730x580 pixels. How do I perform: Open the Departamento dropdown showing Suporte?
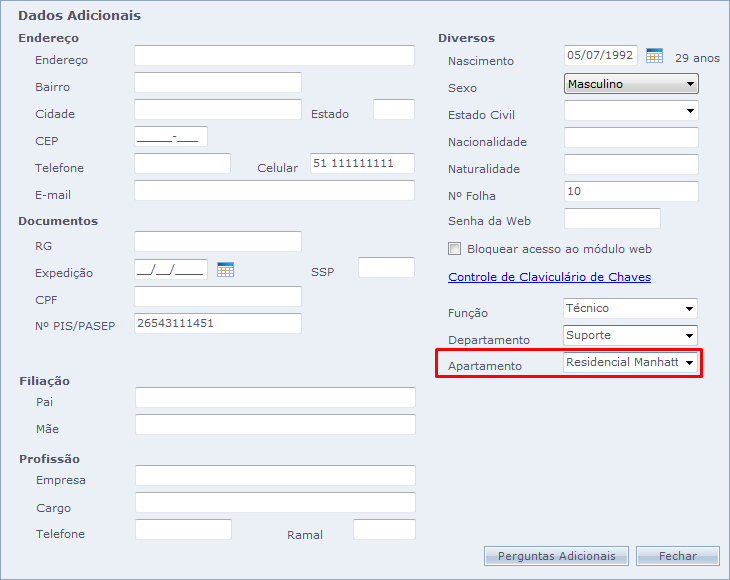click(x=630, y=336)
